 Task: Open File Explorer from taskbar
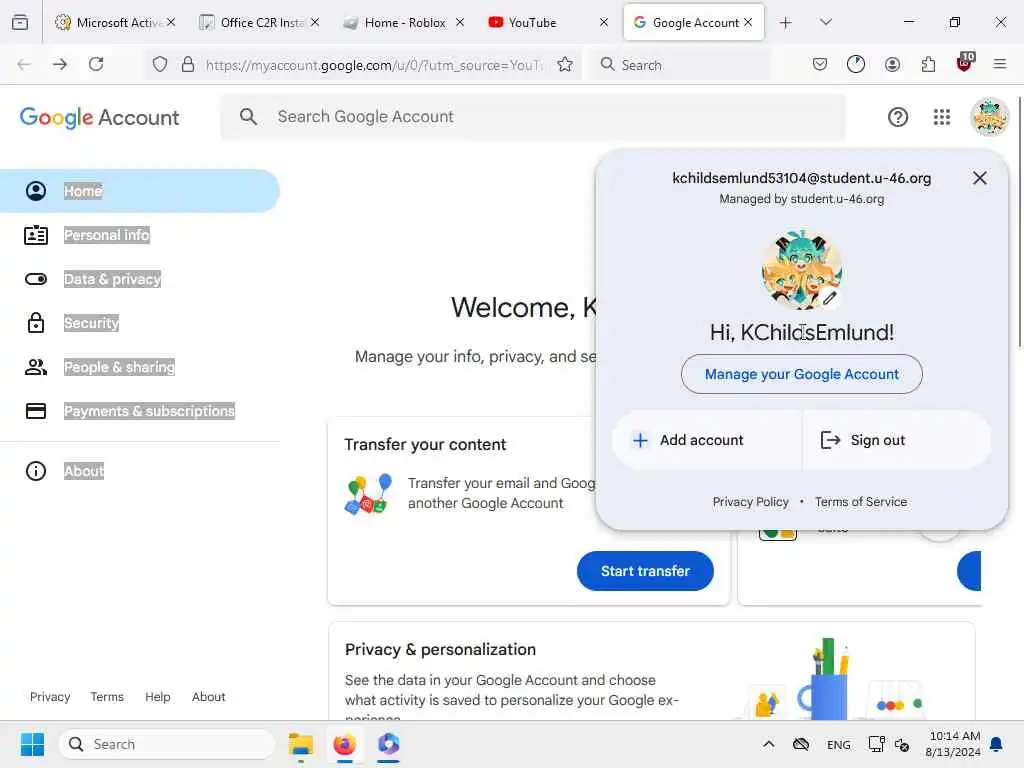pyautogui.click(x=300, y=744)
